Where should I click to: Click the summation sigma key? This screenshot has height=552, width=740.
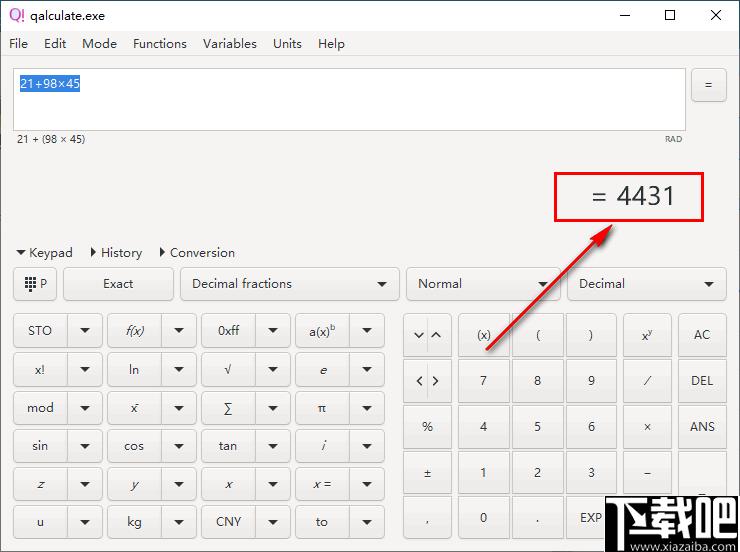pos(228,408)
